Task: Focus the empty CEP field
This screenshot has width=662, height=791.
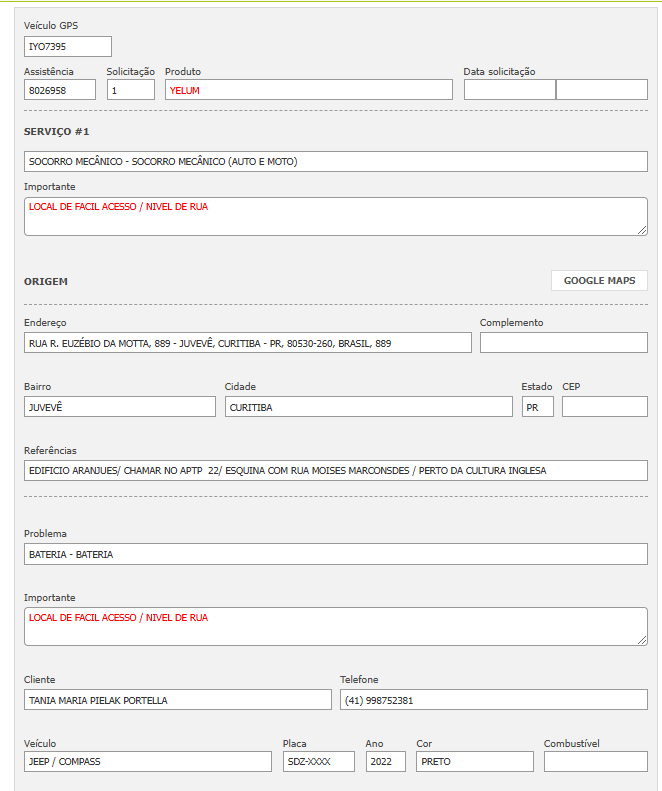Action: (604, 407)
